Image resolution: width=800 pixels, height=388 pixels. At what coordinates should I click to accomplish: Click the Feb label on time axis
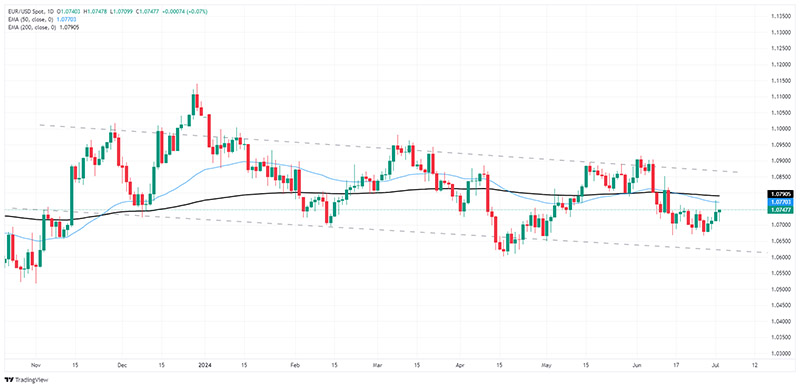(295, 365)
